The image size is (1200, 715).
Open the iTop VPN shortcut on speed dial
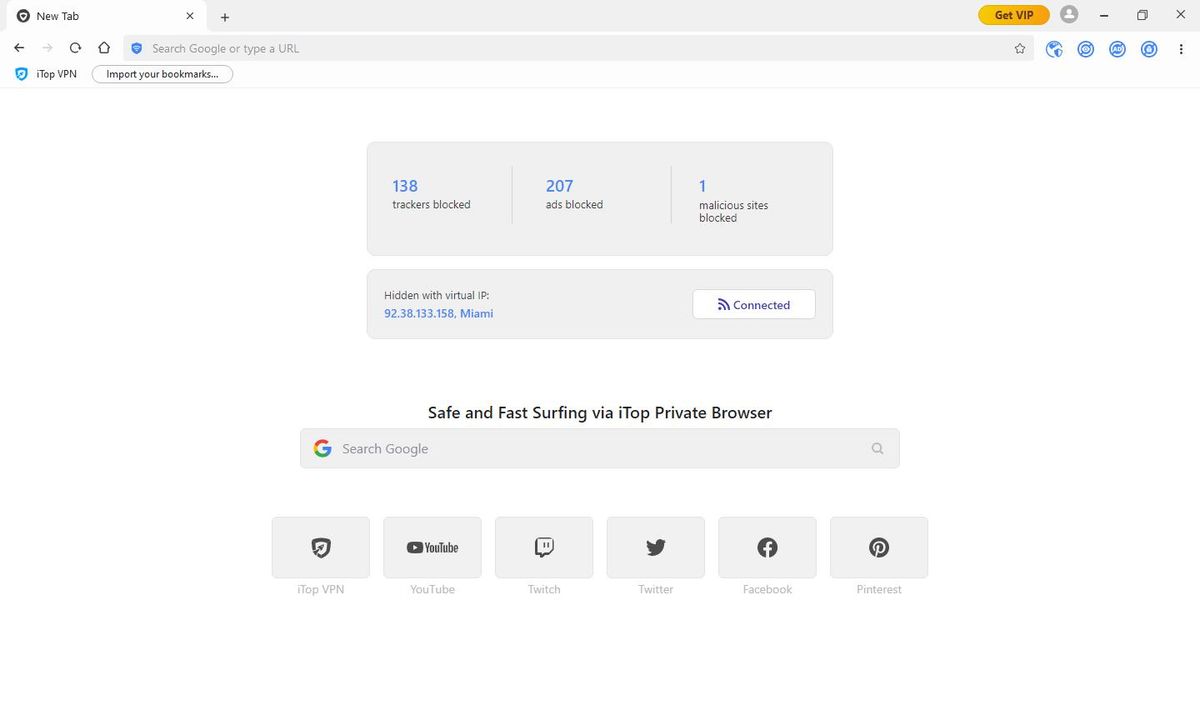click(x=320, y=547)
